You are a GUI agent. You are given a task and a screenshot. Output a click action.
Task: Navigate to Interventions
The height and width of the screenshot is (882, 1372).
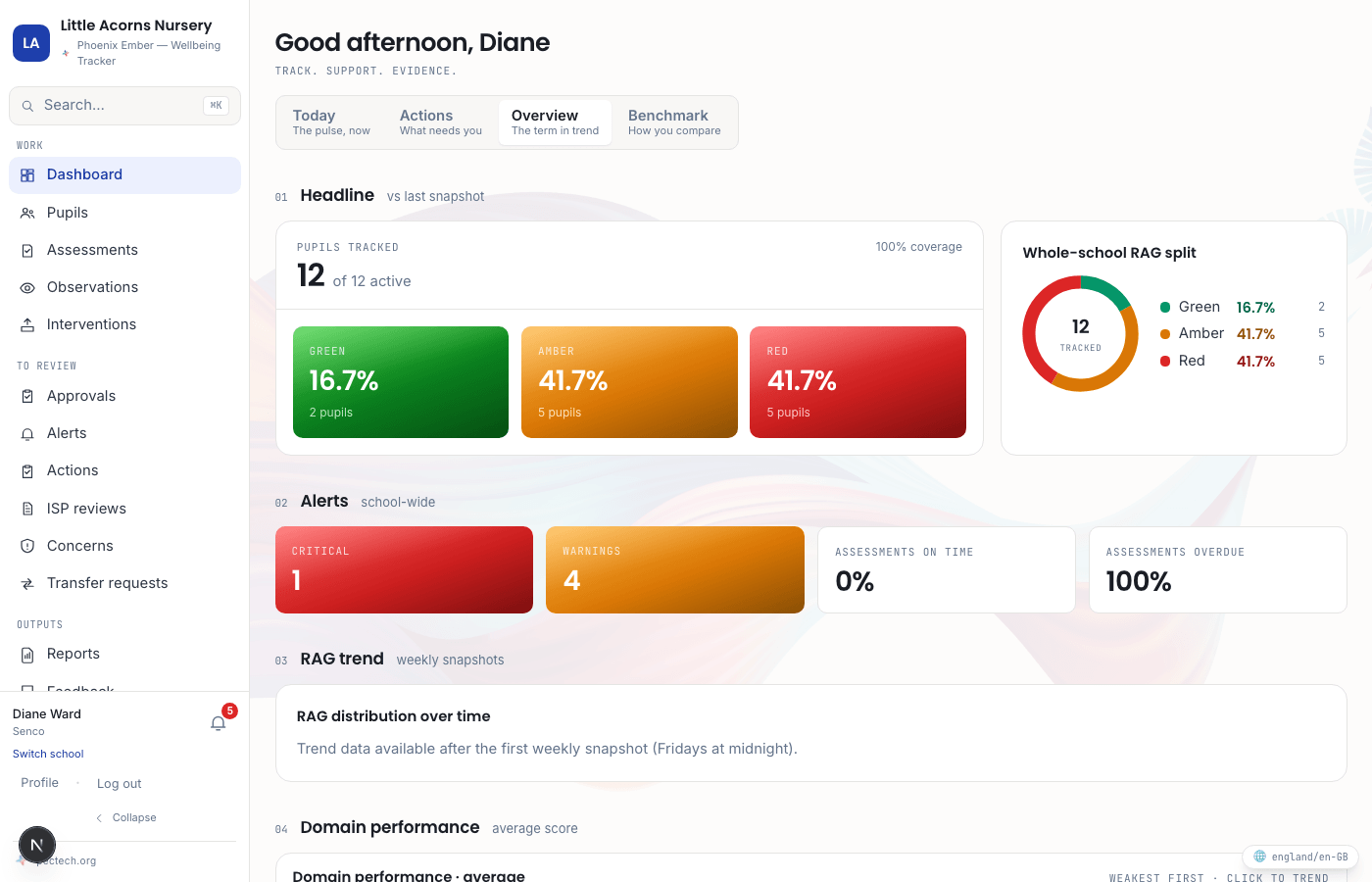click(124, 324)
